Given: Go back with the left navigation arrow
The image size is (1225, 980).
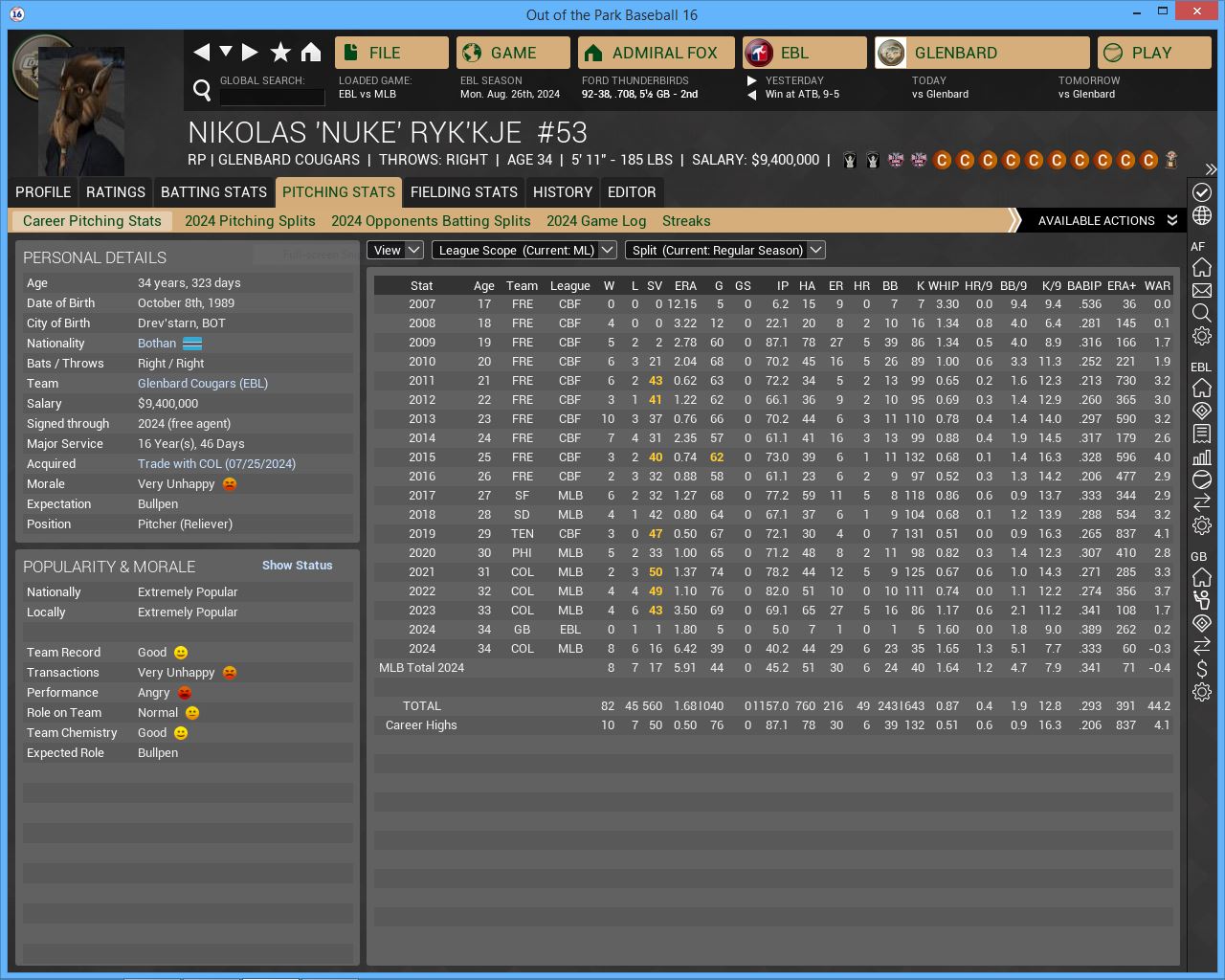Looking at the screenshot, I should (x=202, y=53).
